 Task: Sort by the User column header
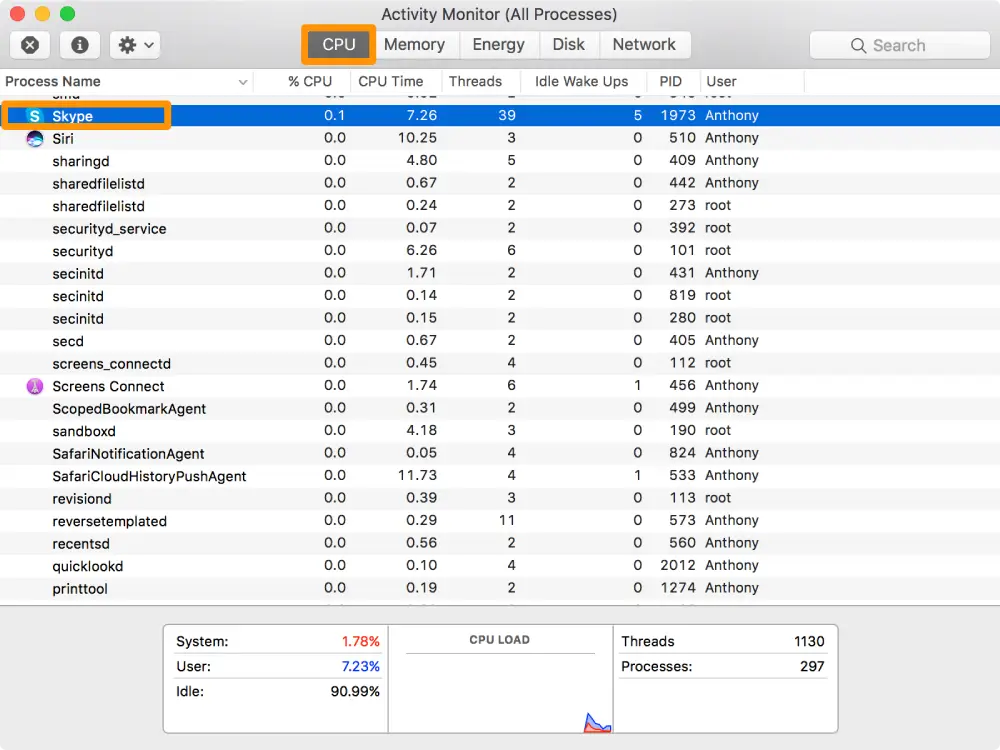721,82
